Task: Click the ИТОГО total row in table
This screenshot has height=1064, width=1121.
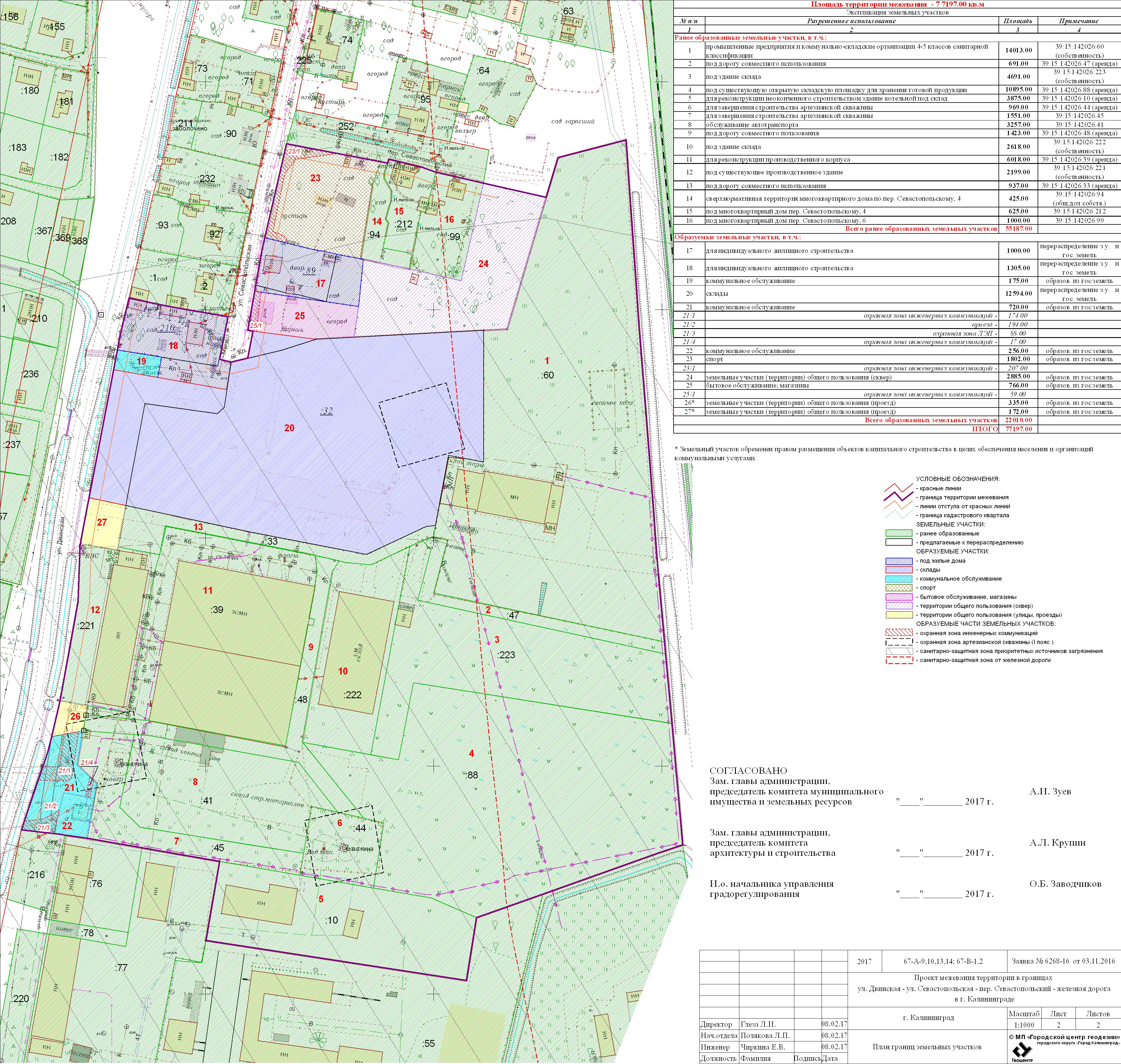Action: (x=985, y=429)
